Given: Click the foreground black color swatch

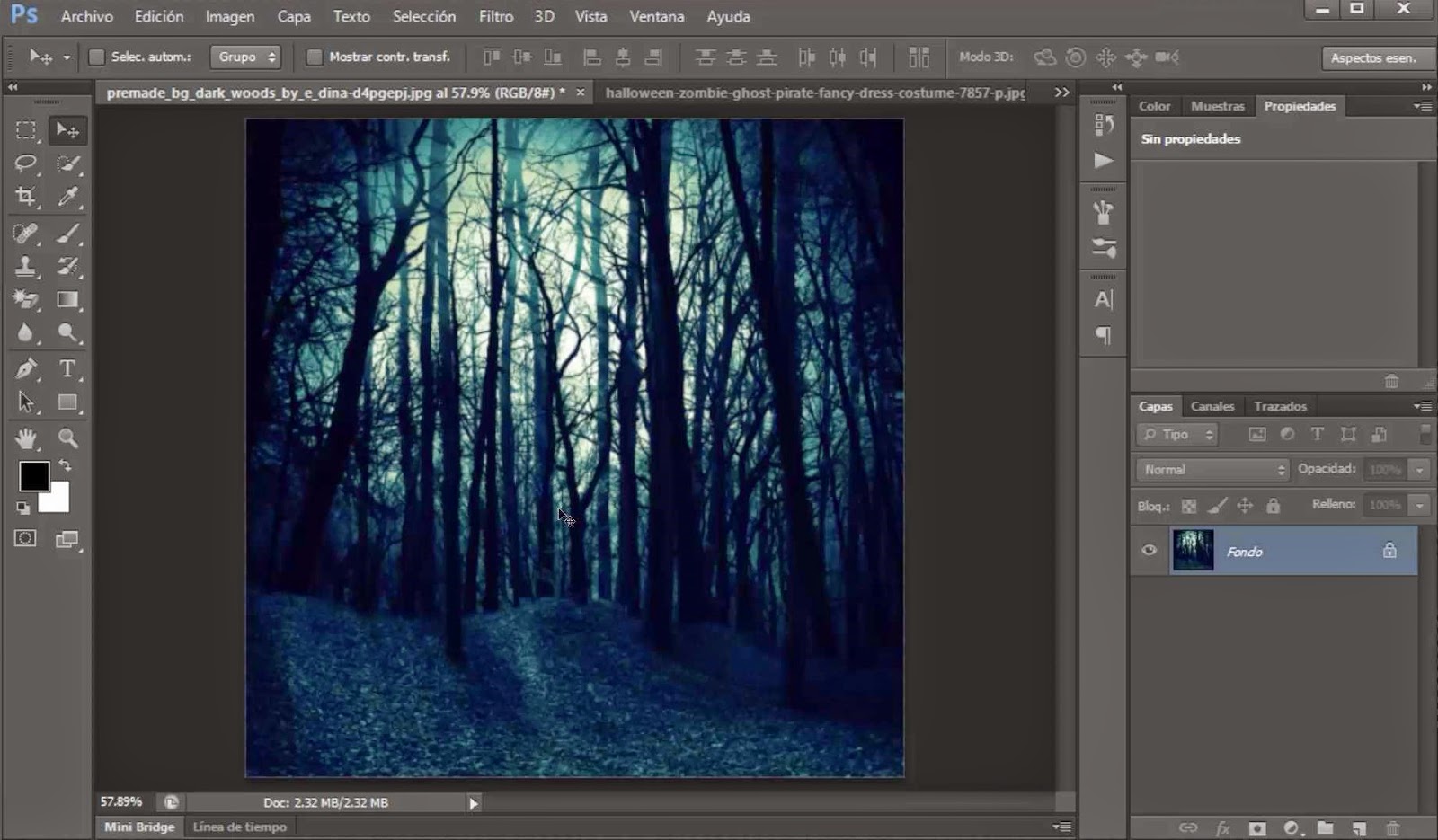Looking at the screenshot, I should (33, 475).
